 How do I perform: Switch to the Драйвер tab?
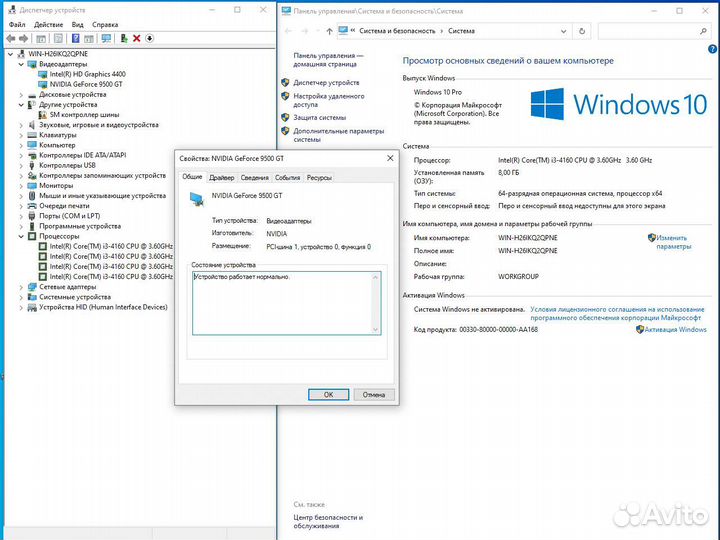(x=222, y=177)
